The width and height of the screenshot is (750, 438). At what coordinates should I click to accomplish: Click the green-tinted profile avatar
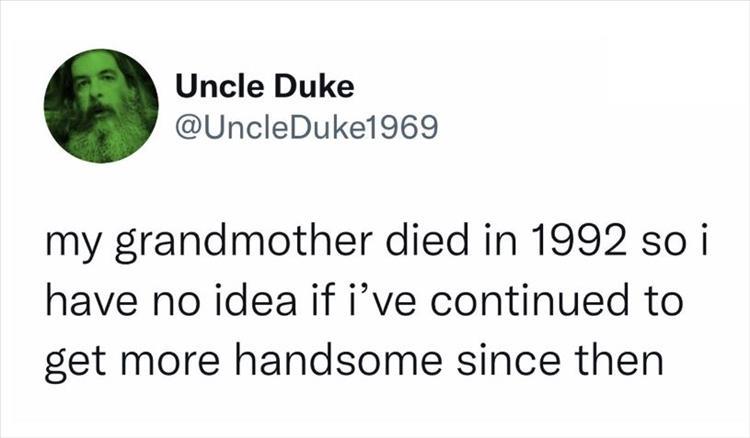pyautogui.click(x=101, y=105)
